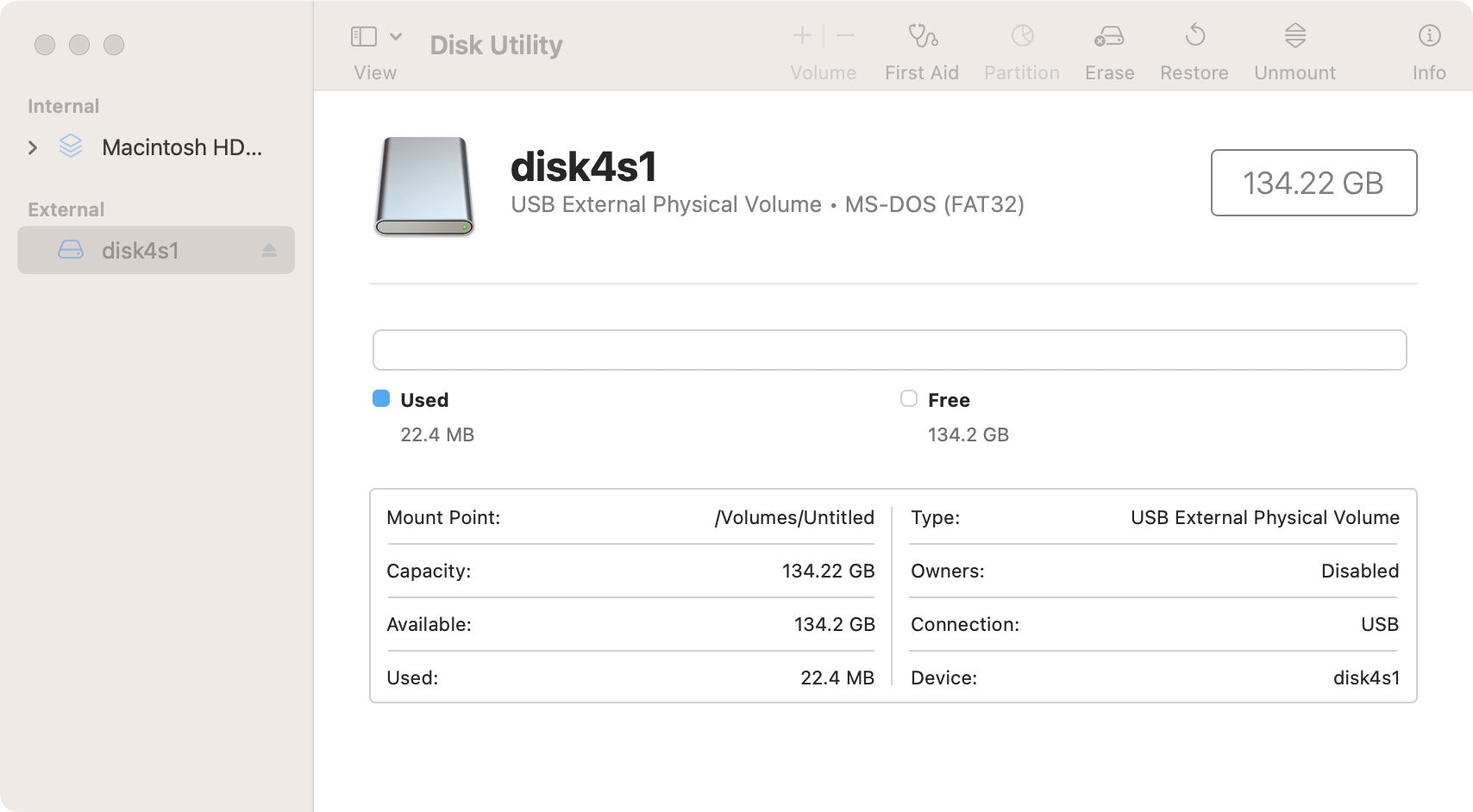Click the Used 22.4 MB legend value

[437, 434]
